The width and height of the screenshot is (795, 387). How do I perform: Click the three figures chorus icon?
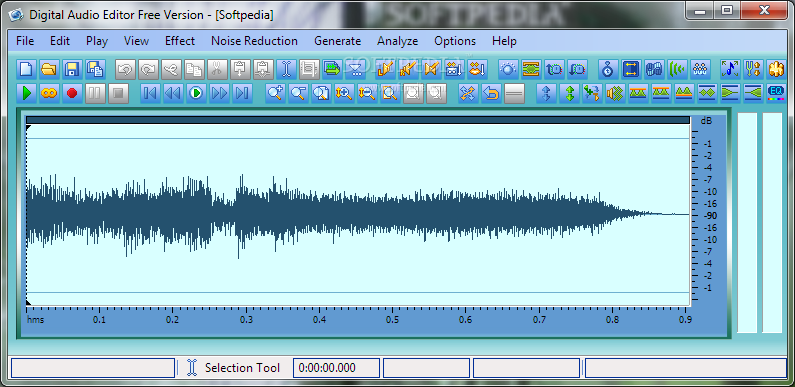(700, 69)
